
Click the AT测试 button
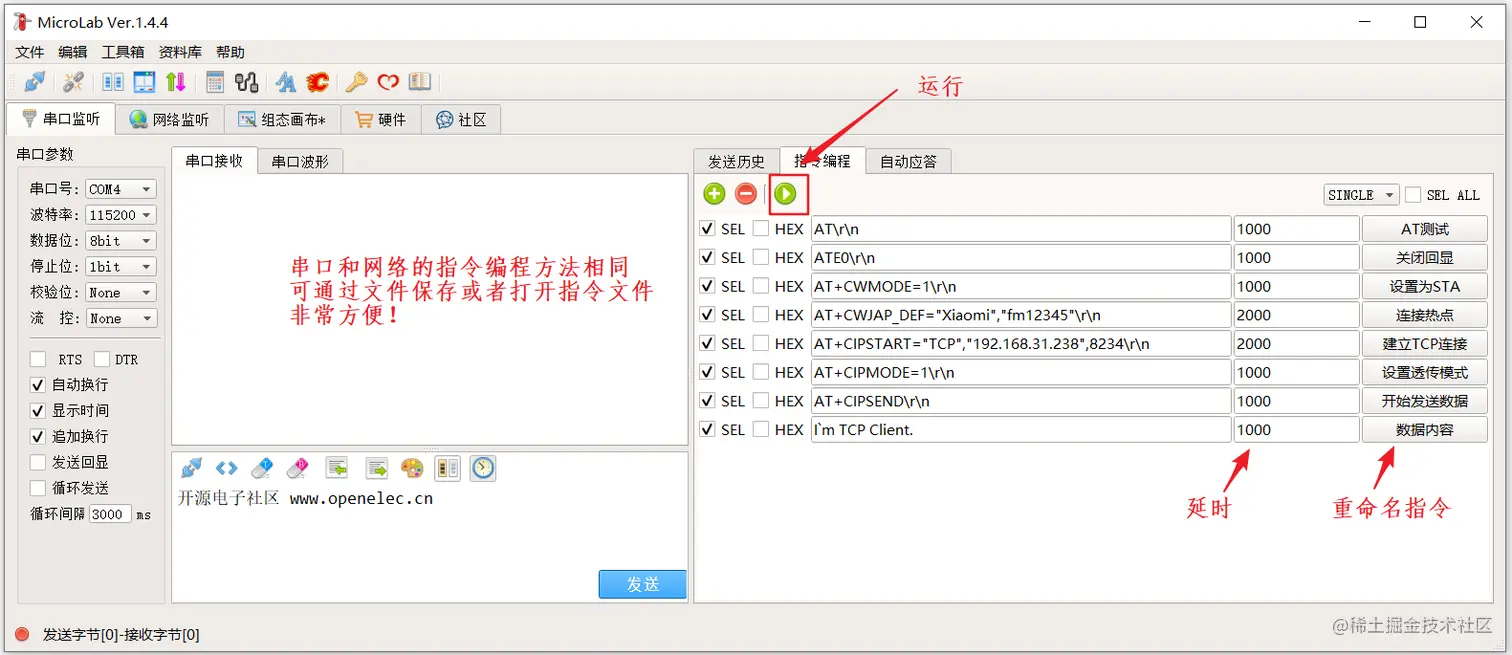(x=1425, y=229)
